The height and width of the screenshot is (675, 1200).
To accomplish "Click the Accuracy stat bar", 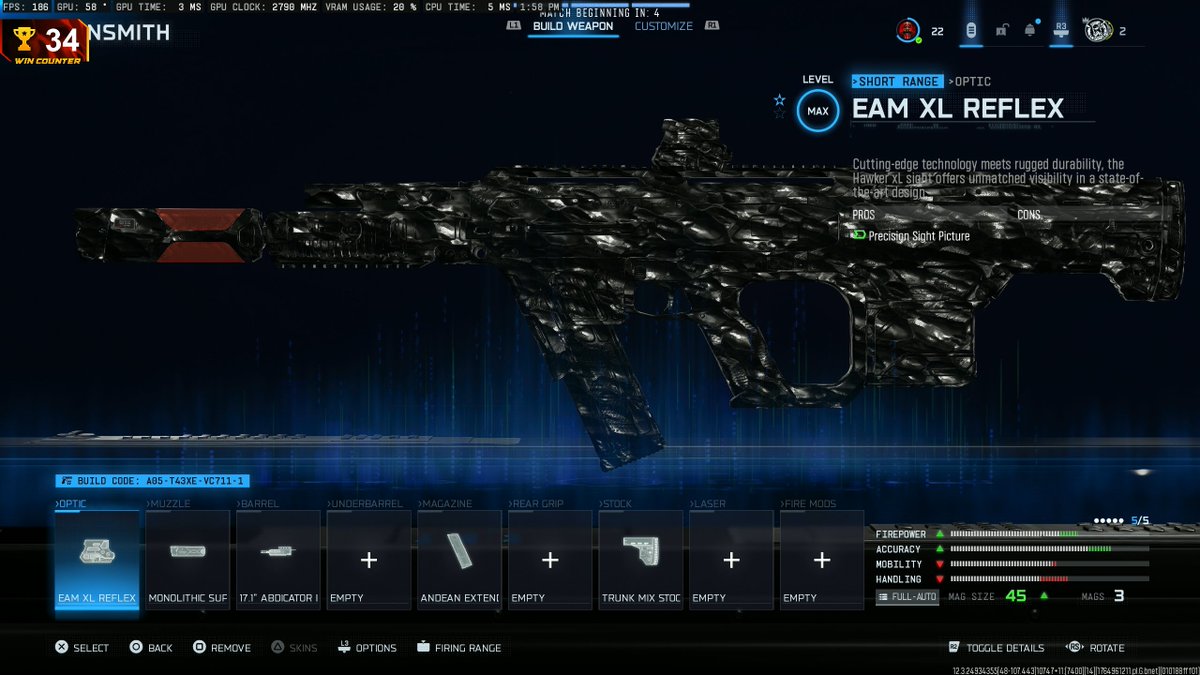I will (1049, 549).
